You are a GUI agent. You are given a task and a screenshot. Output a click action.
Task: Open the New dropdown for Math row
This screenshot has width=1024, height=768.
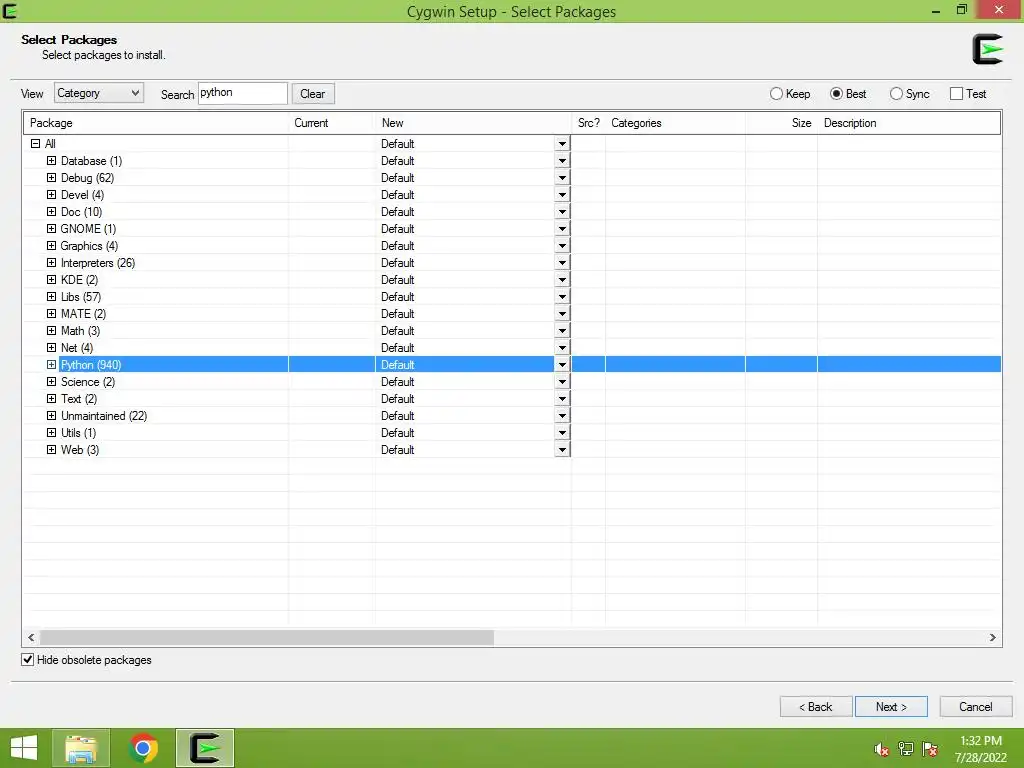tap(562, 330)
